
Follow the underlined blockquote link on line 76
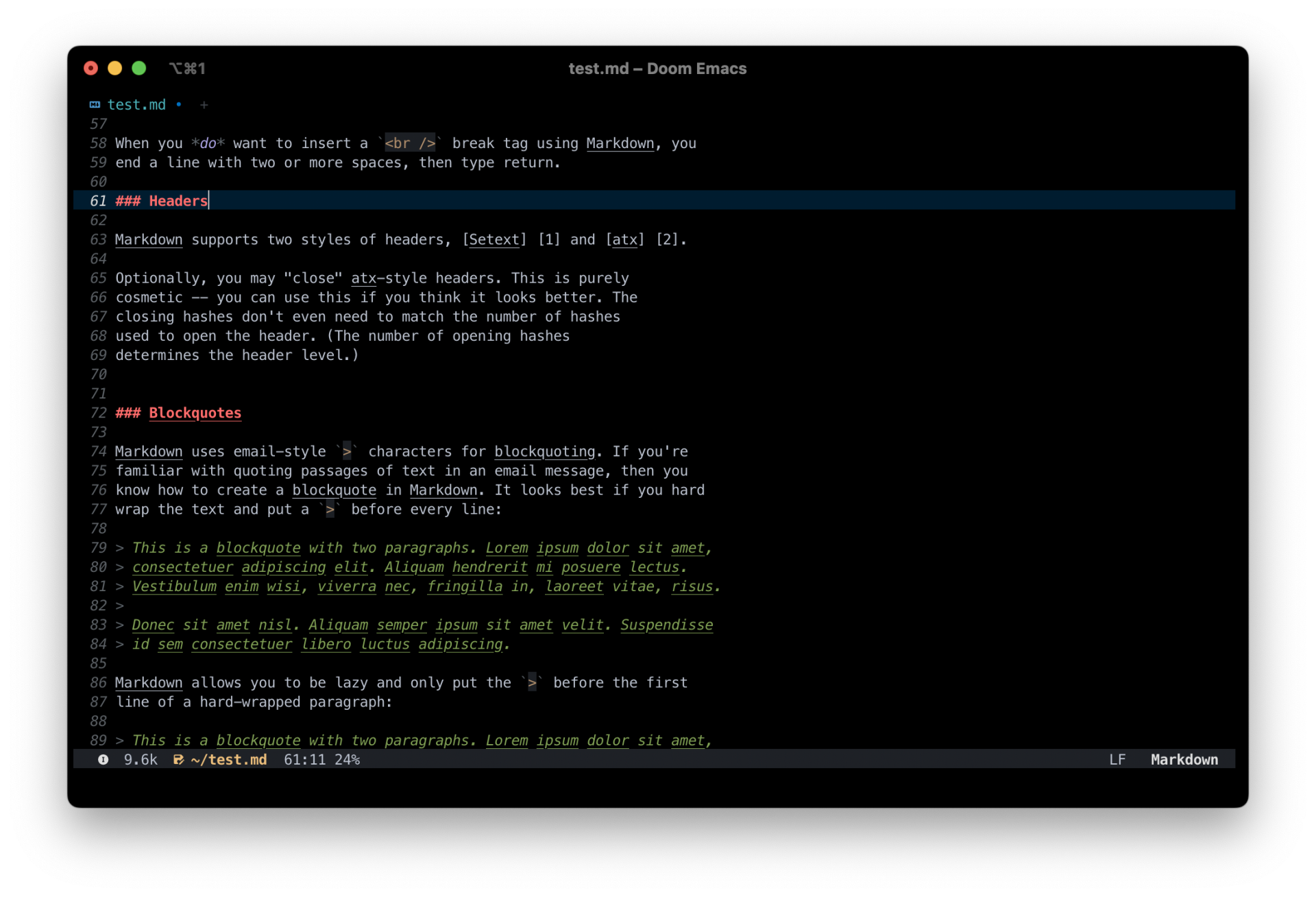(334, 490)
